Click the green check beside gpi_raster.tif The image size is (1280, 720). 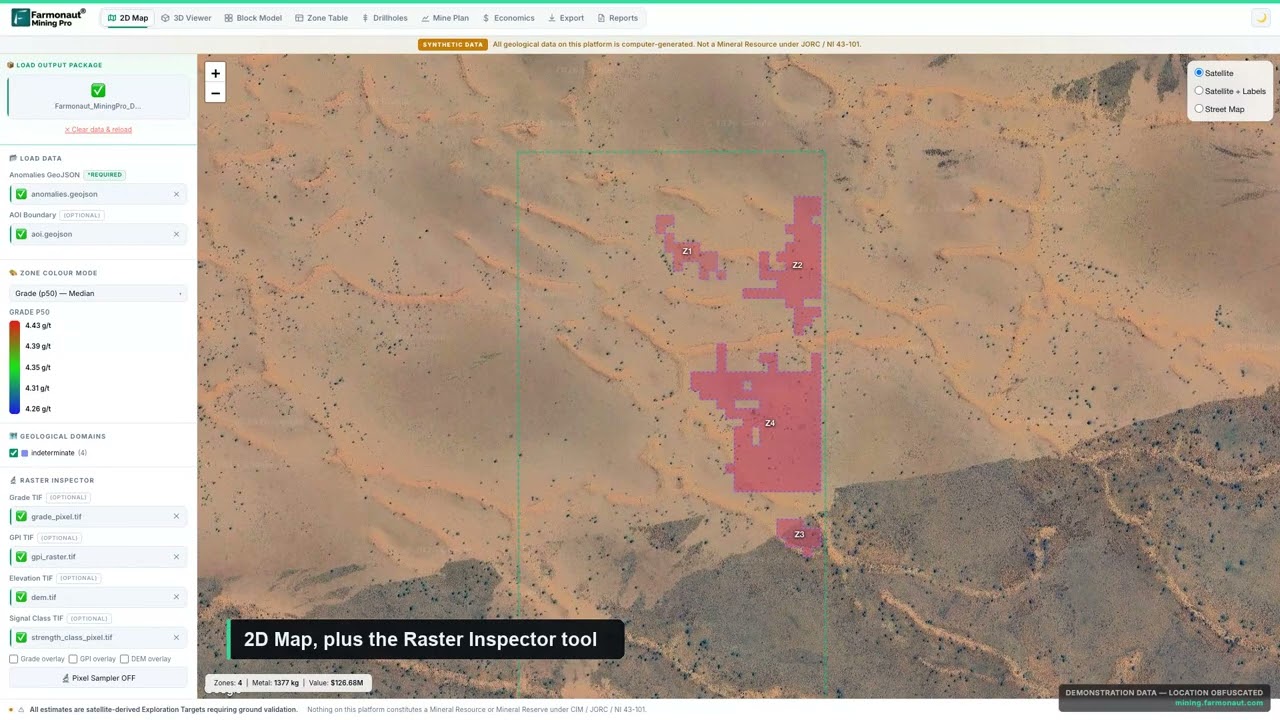coord(21,557)
